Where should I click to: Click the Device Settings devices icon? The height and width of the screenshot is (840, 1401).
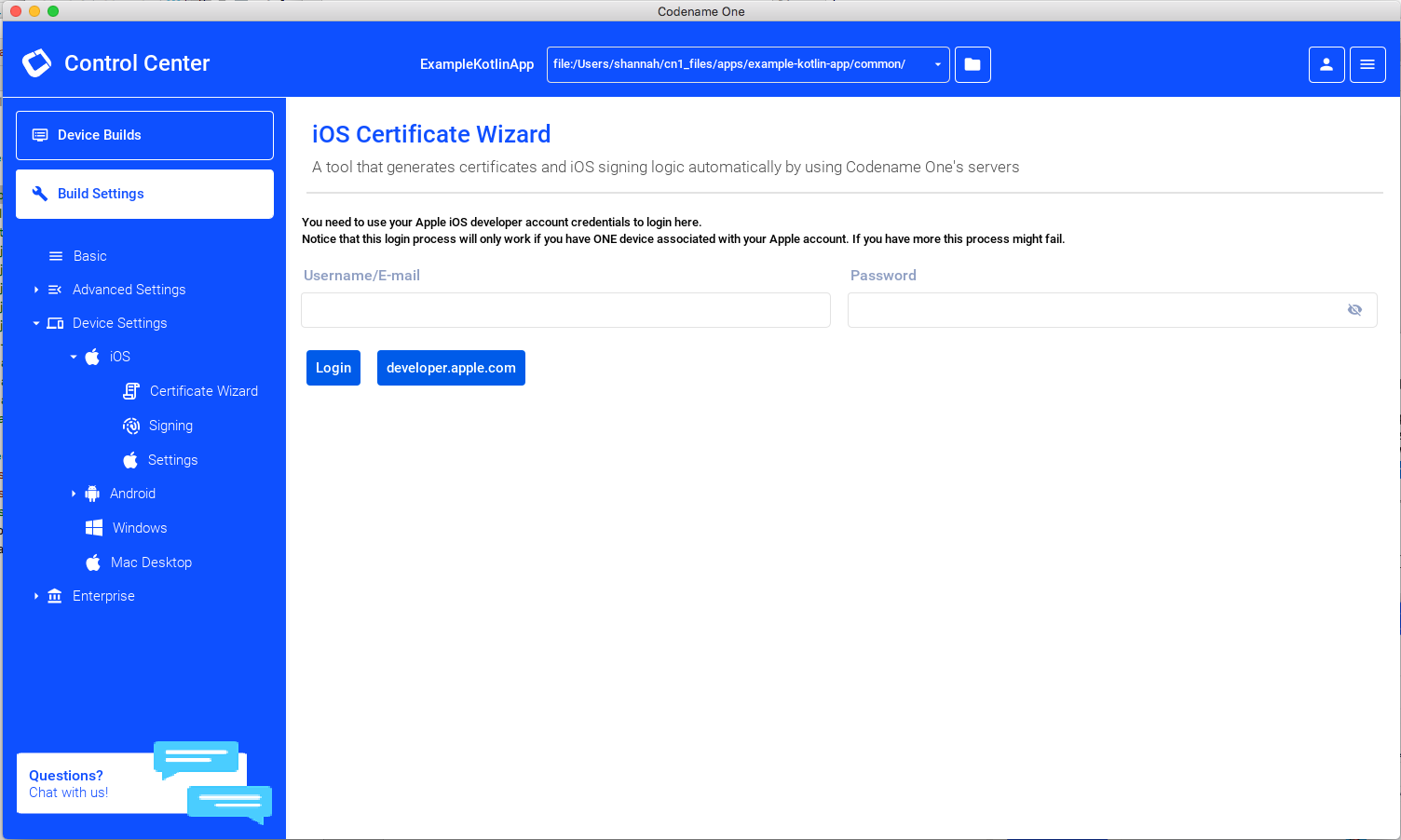(x=55, y=323)
